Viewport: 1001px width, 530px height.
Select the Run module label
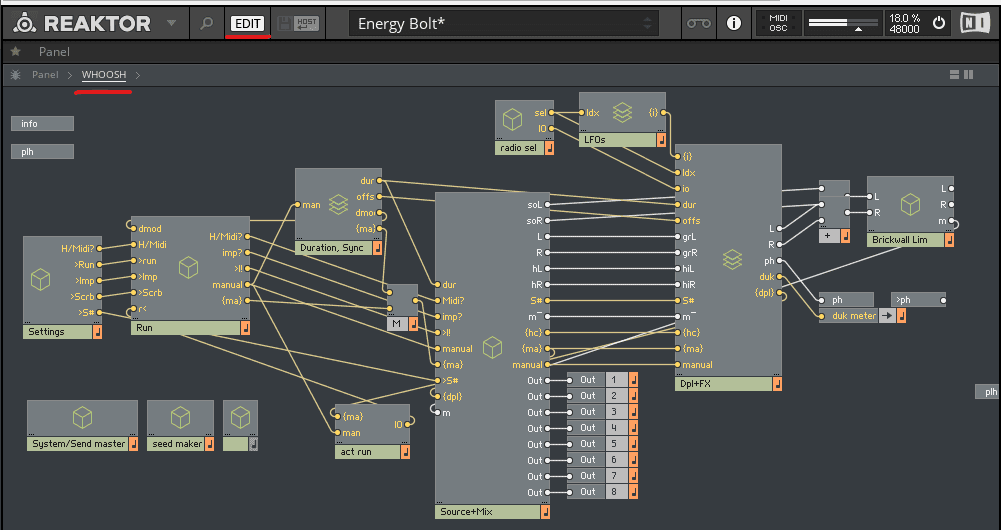click(x=185, y=328)
